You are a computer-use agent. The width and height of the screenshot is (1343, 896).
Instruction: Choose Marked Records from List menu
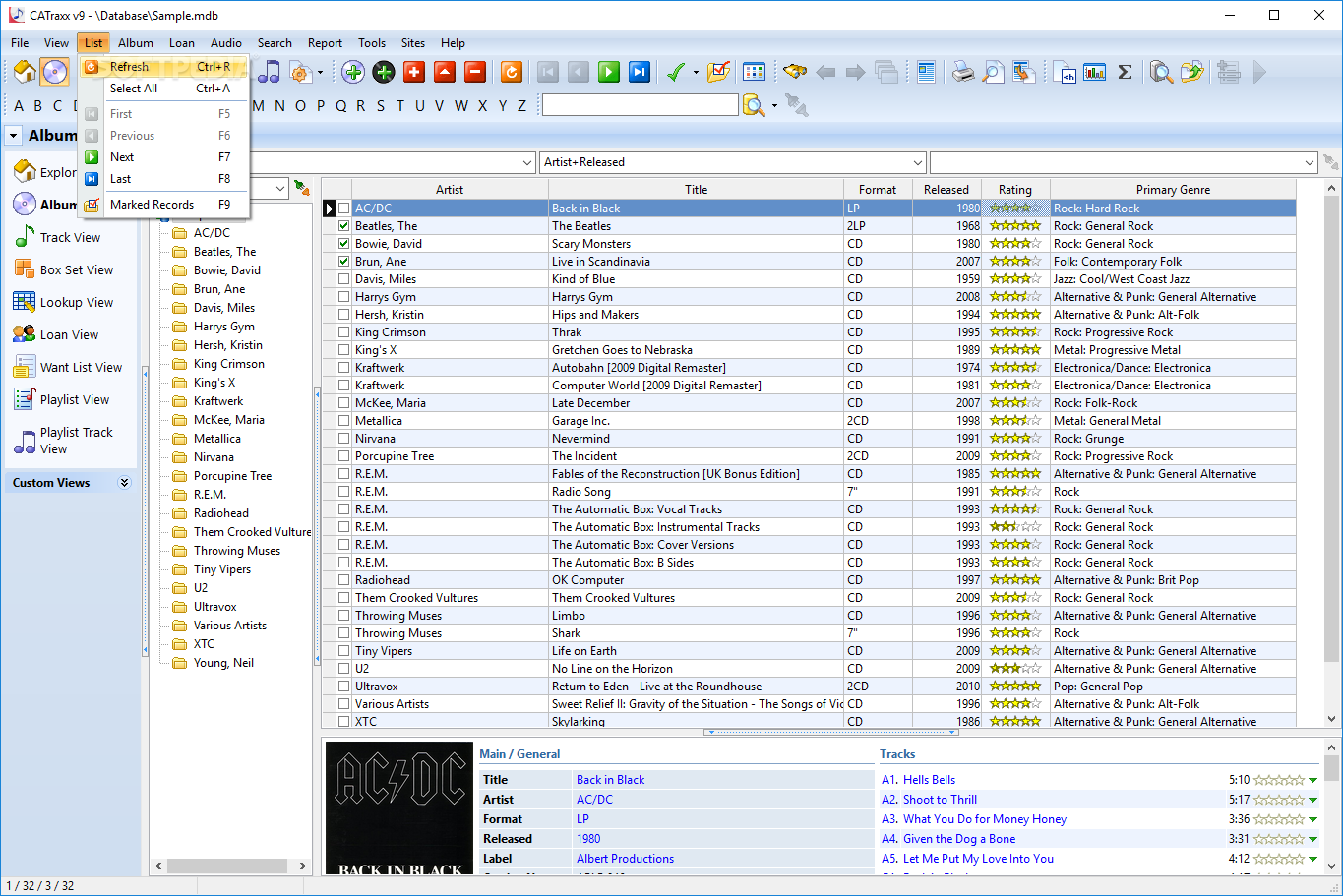[x=152, y=205]
